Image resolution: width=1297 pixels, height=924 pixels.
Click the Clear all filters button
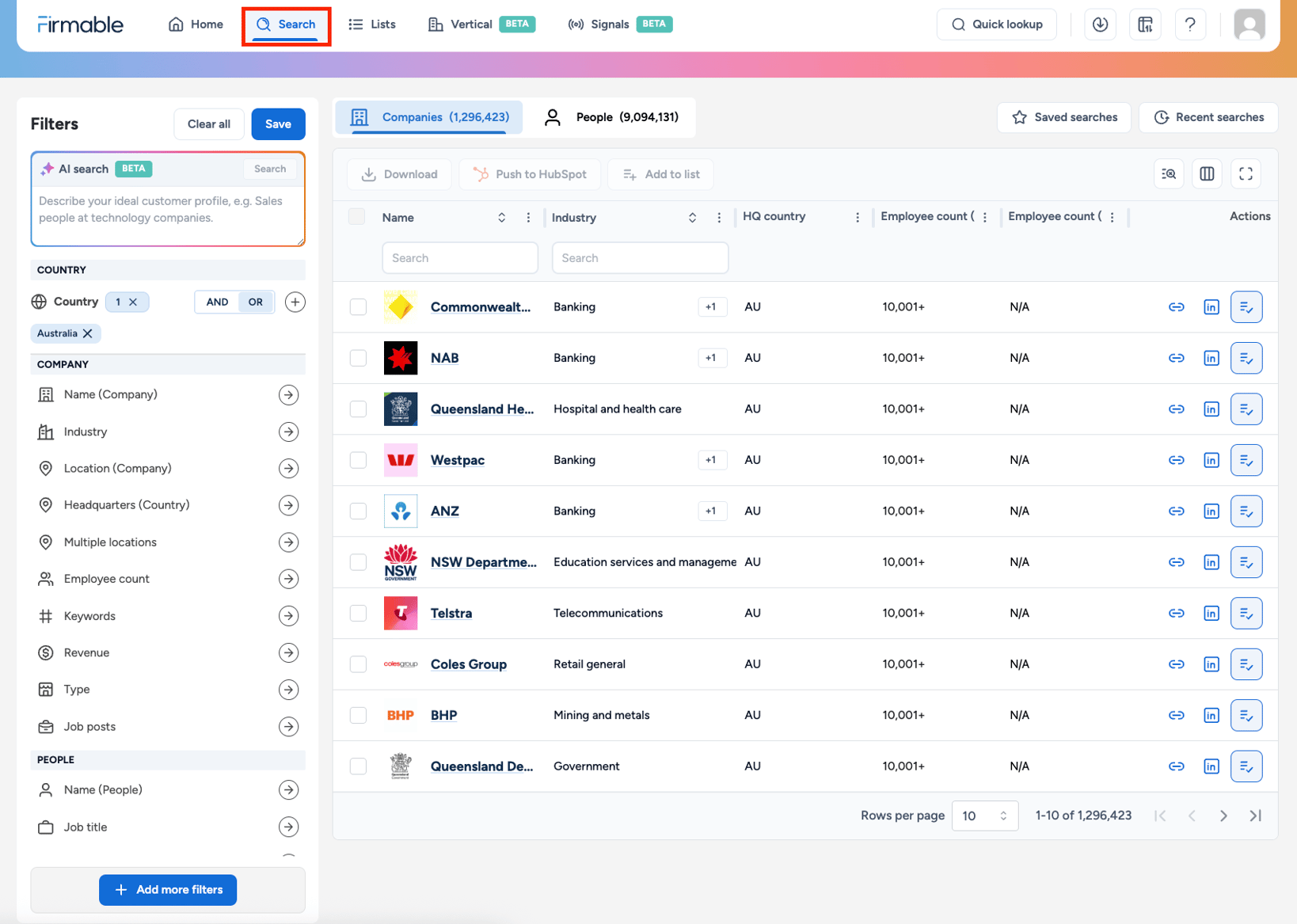208,124
